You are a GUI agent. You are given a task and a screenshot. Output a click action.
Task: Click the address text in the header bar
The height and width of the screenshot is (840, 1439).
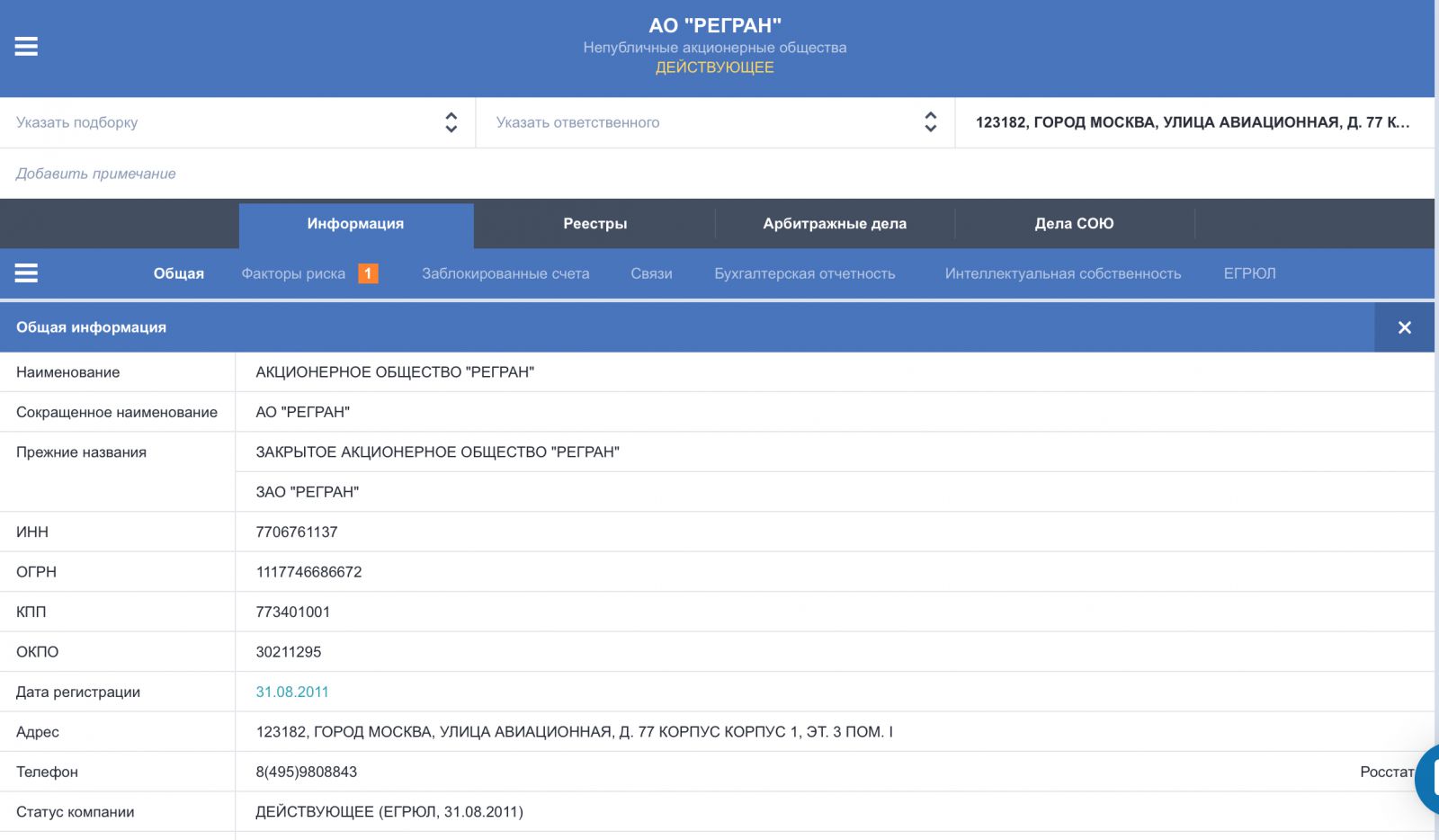coord(1193,122)
